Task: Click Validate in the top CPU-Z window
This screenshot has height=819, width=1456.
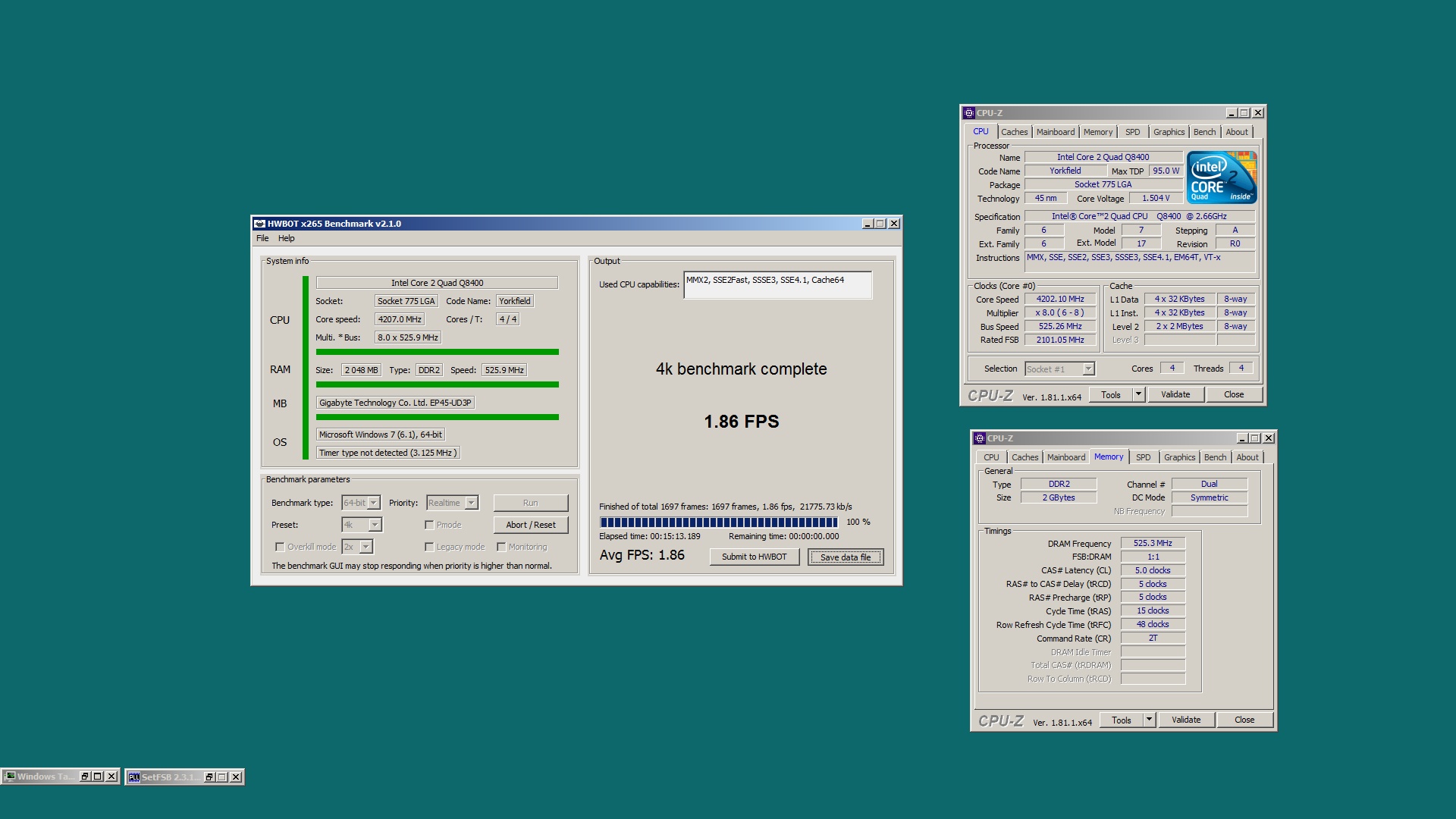Action: click(1175, 394)
